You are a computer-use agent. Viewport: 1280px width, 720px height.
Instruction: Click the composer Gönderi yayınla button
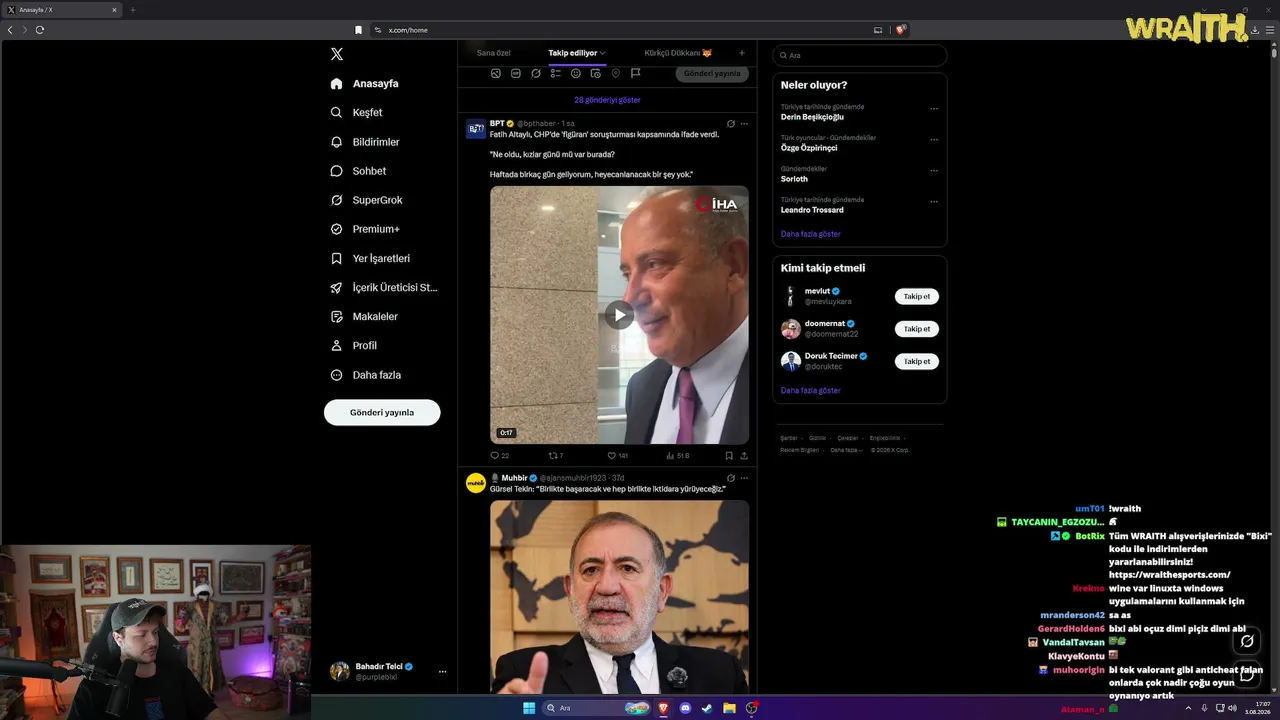click(x=712, y=73)
